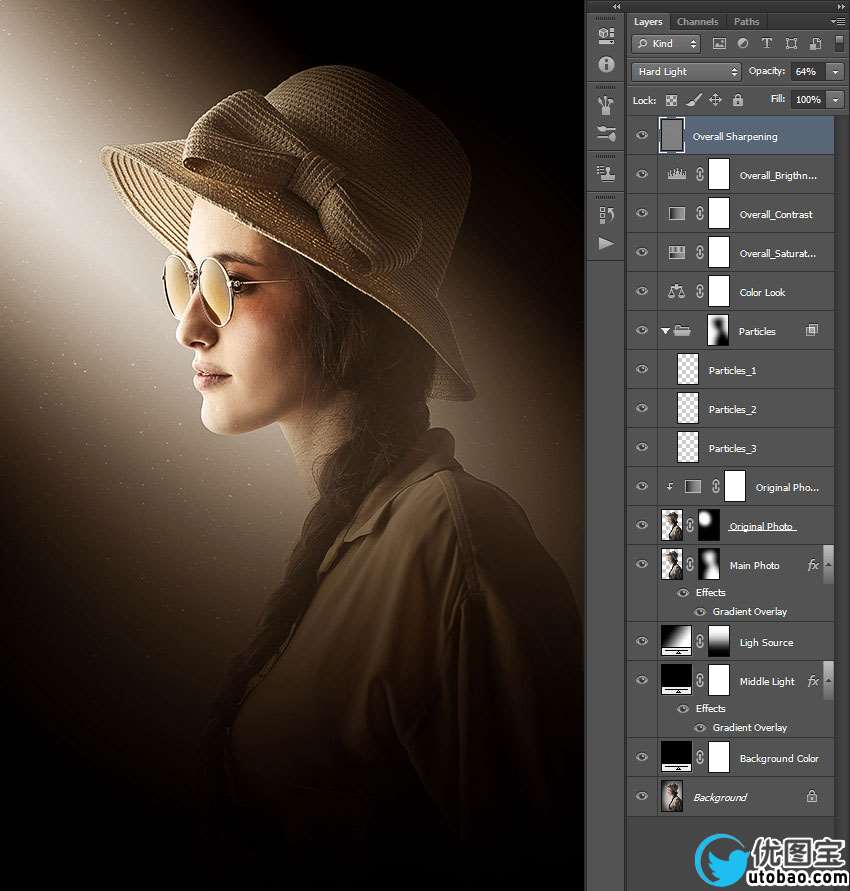Switch to the Paths tab
Image resolution: width=850 pixels, height=891 pixels.
click(x=746, y=21)
